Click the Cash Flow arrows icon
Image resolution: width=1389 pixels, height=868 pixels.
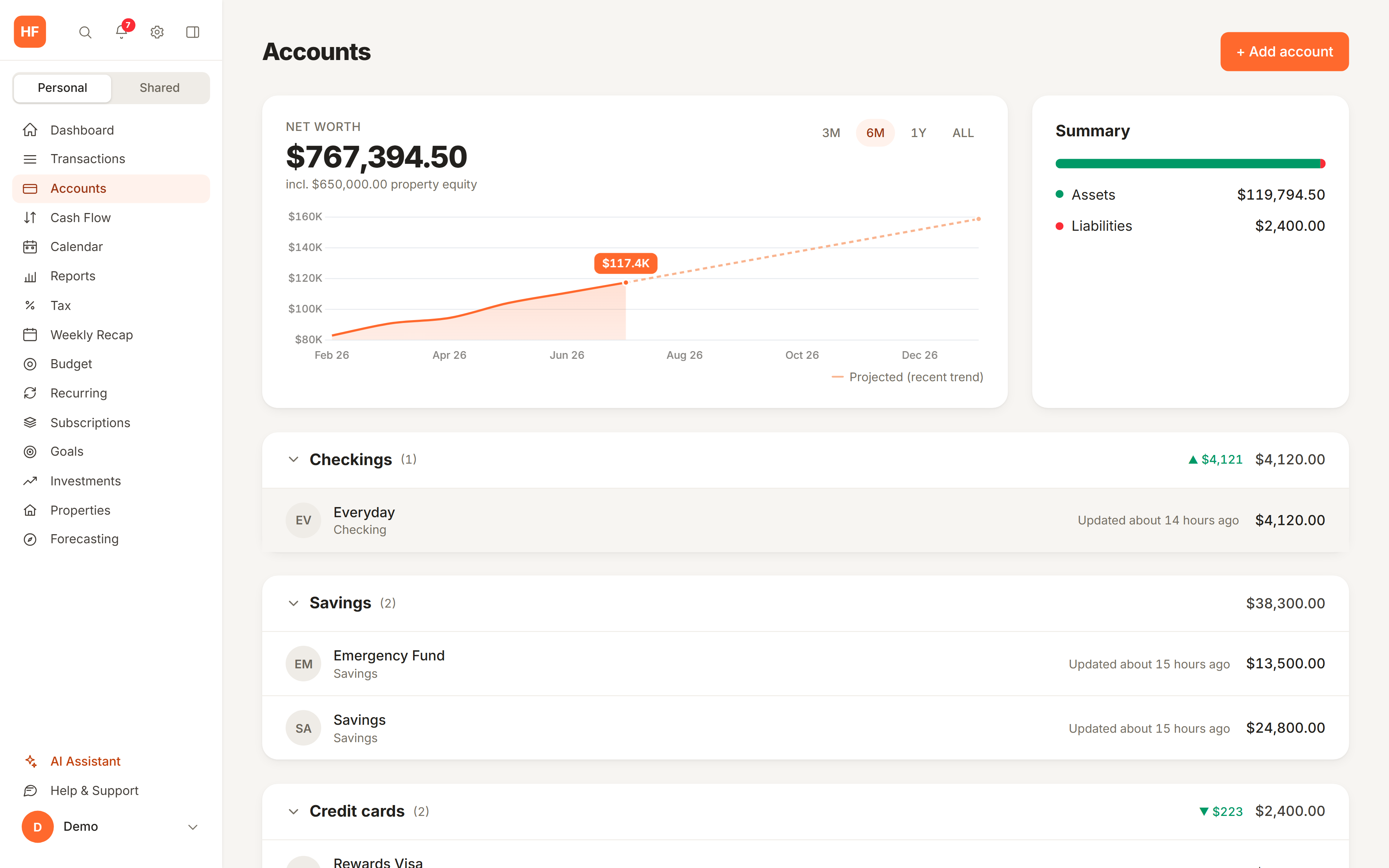point(30,218)
